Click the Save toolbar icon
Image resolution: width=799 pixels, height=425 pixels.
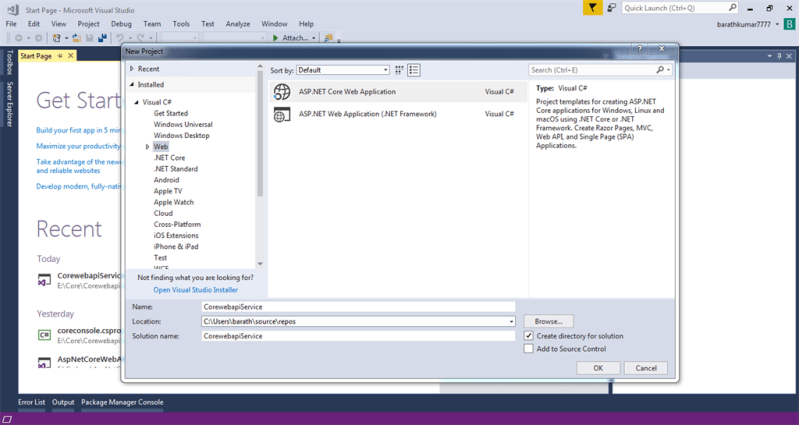point(89,38)
